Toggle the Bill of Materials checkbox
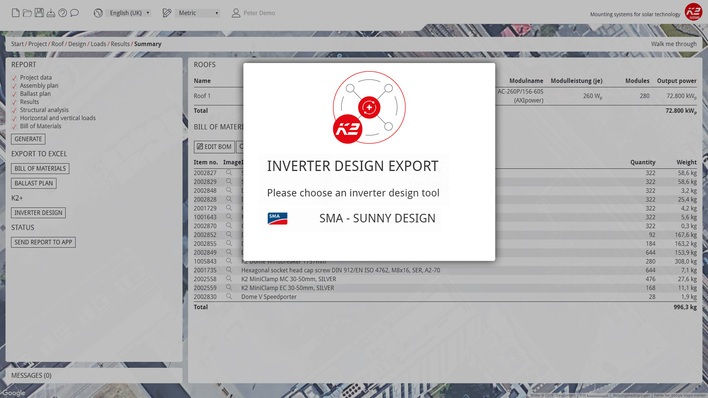Viewport: 708px width, 398px height. [x=14, y=126]
